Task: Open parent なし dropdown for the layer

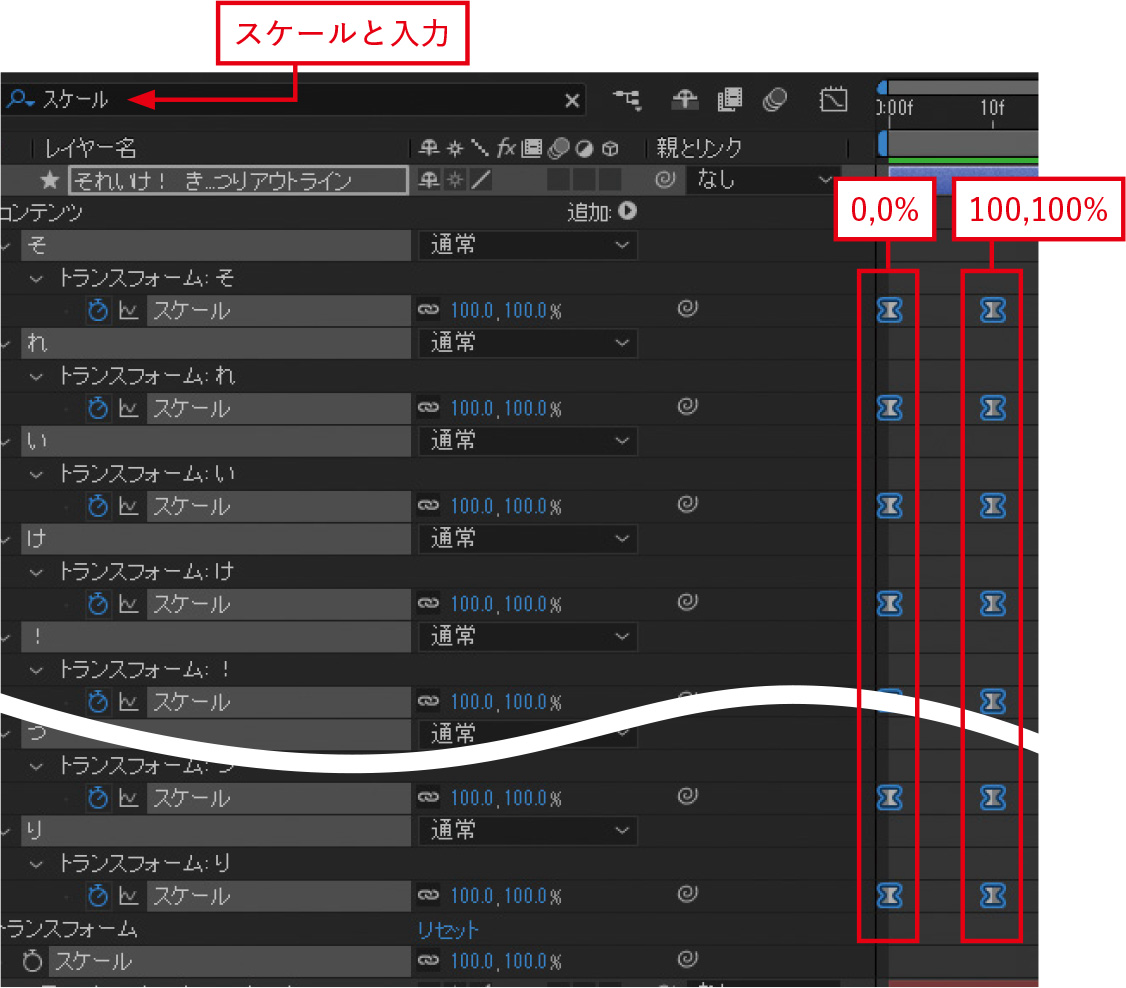Action: [x=760, y=180]
